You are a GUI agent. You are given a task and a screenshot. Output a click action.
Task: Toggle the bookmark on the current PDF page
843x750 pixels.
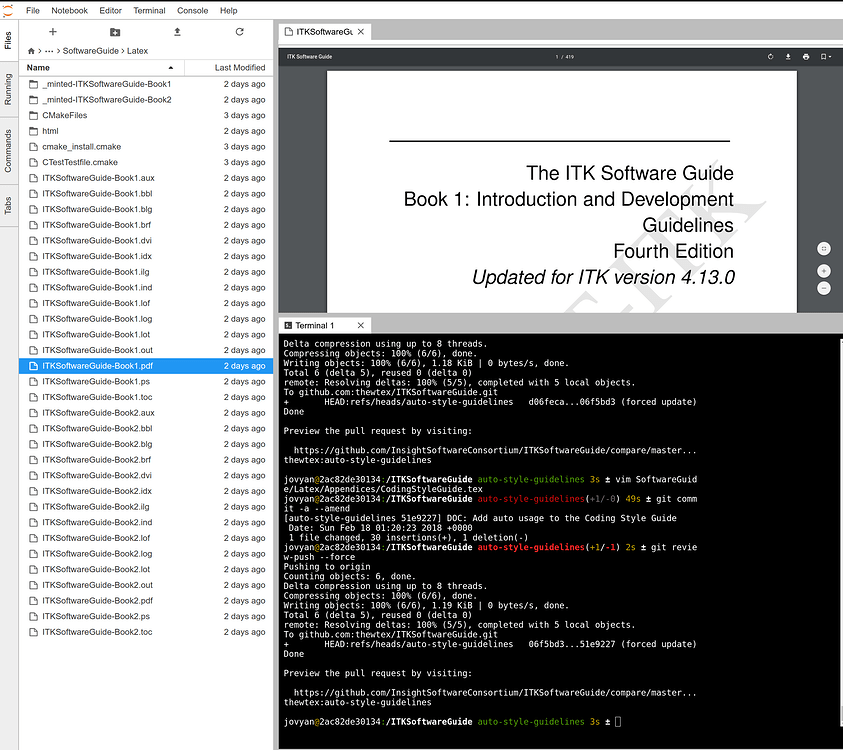coord(824,57)
